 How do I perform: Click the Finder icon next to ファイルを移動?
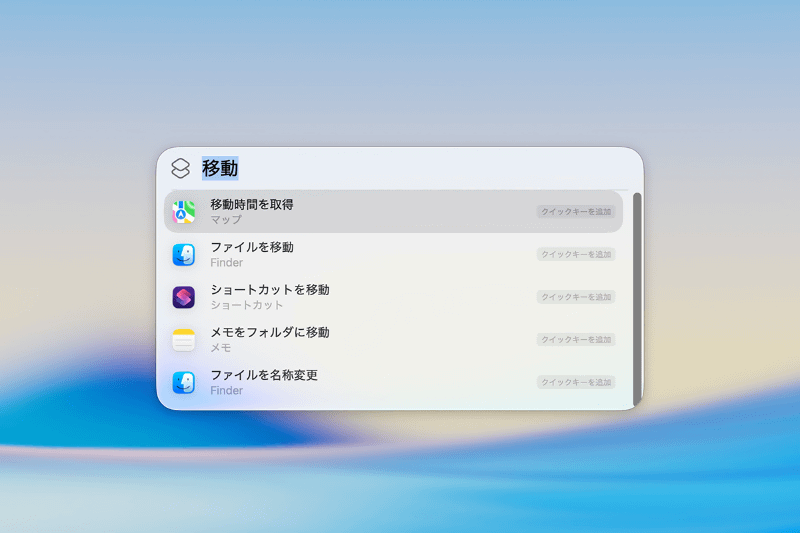click(184, 255)
